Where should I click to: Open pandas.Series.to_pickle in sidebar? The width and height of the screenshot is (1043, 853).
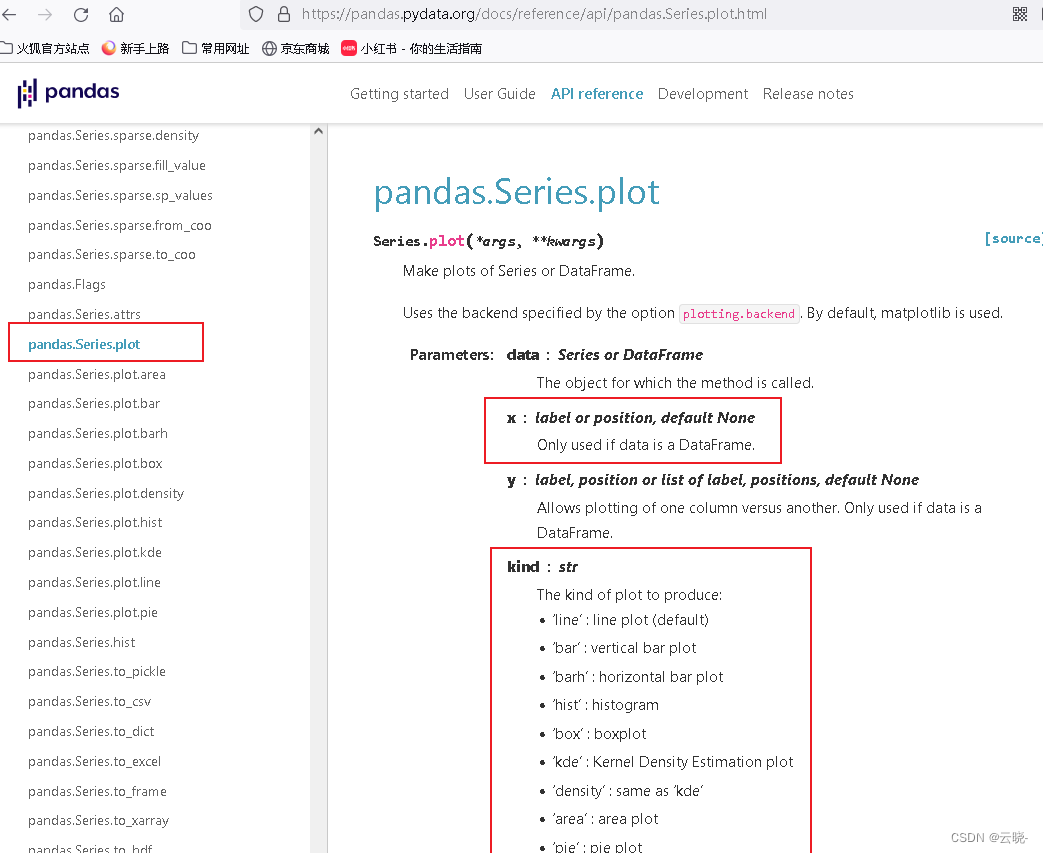(97, 672)
